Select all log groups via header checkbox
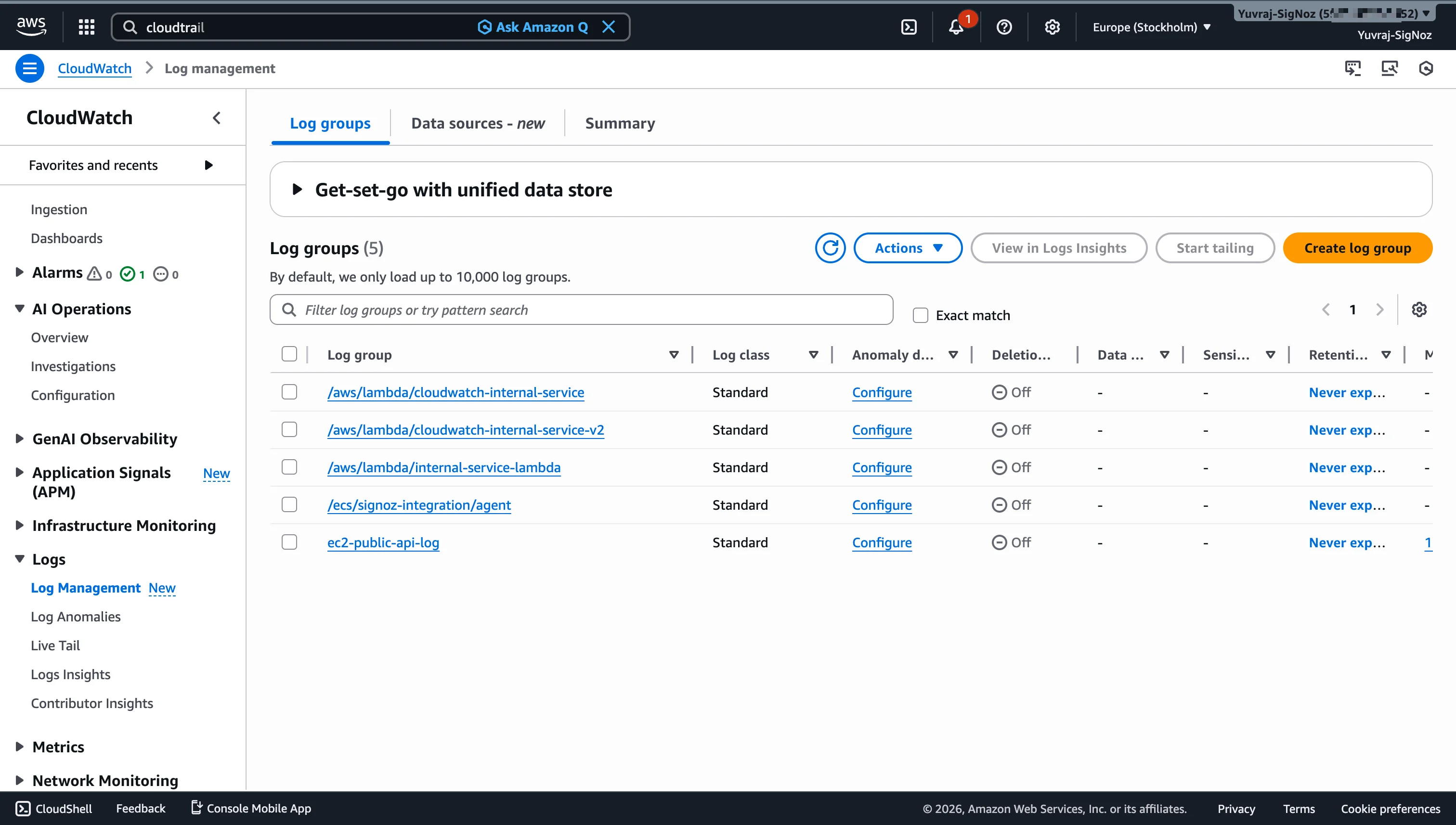Viewport: 1456px width, 825px height. point(289,354)
